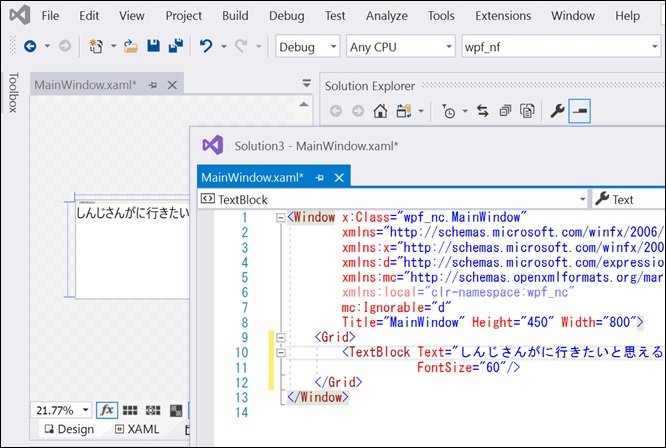The image size is (666, 448).
Task: Switch to the XAML pane tab
Action: (137, 429)
